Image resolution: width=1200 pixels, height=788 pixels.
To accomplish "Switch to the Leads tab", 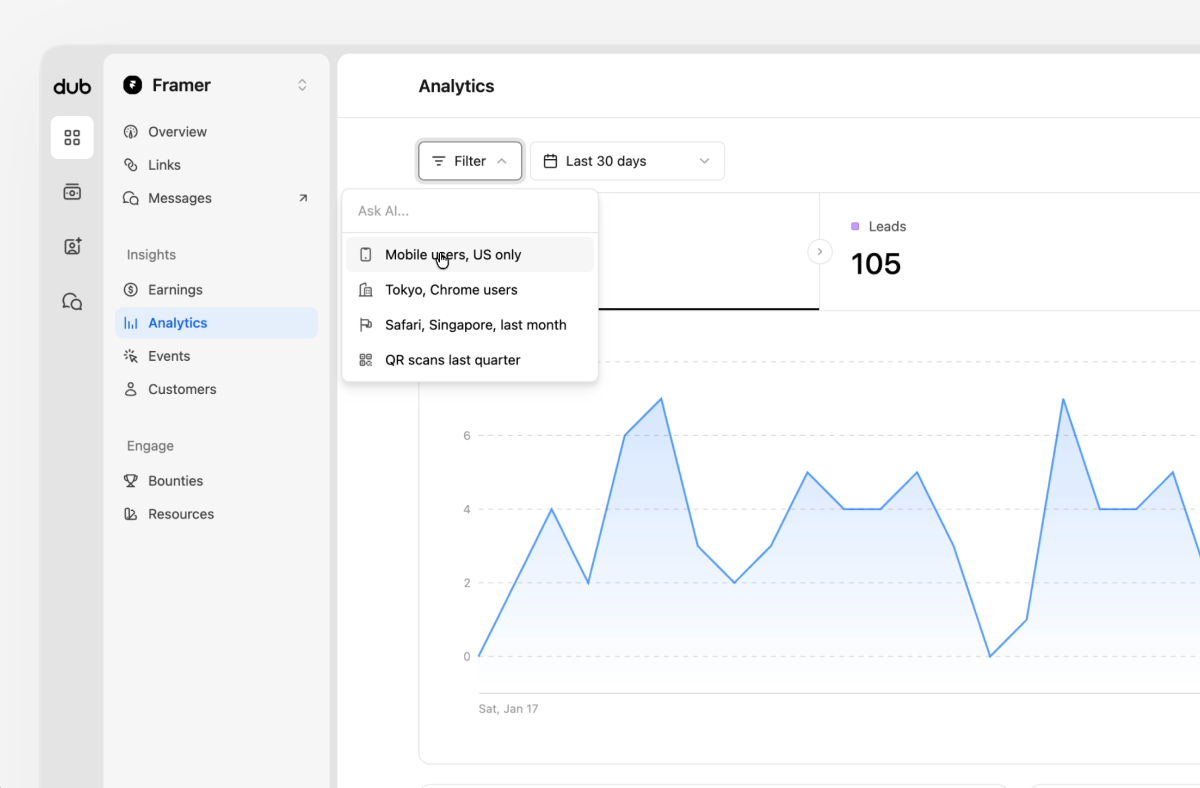I will tap(1010, 251).
